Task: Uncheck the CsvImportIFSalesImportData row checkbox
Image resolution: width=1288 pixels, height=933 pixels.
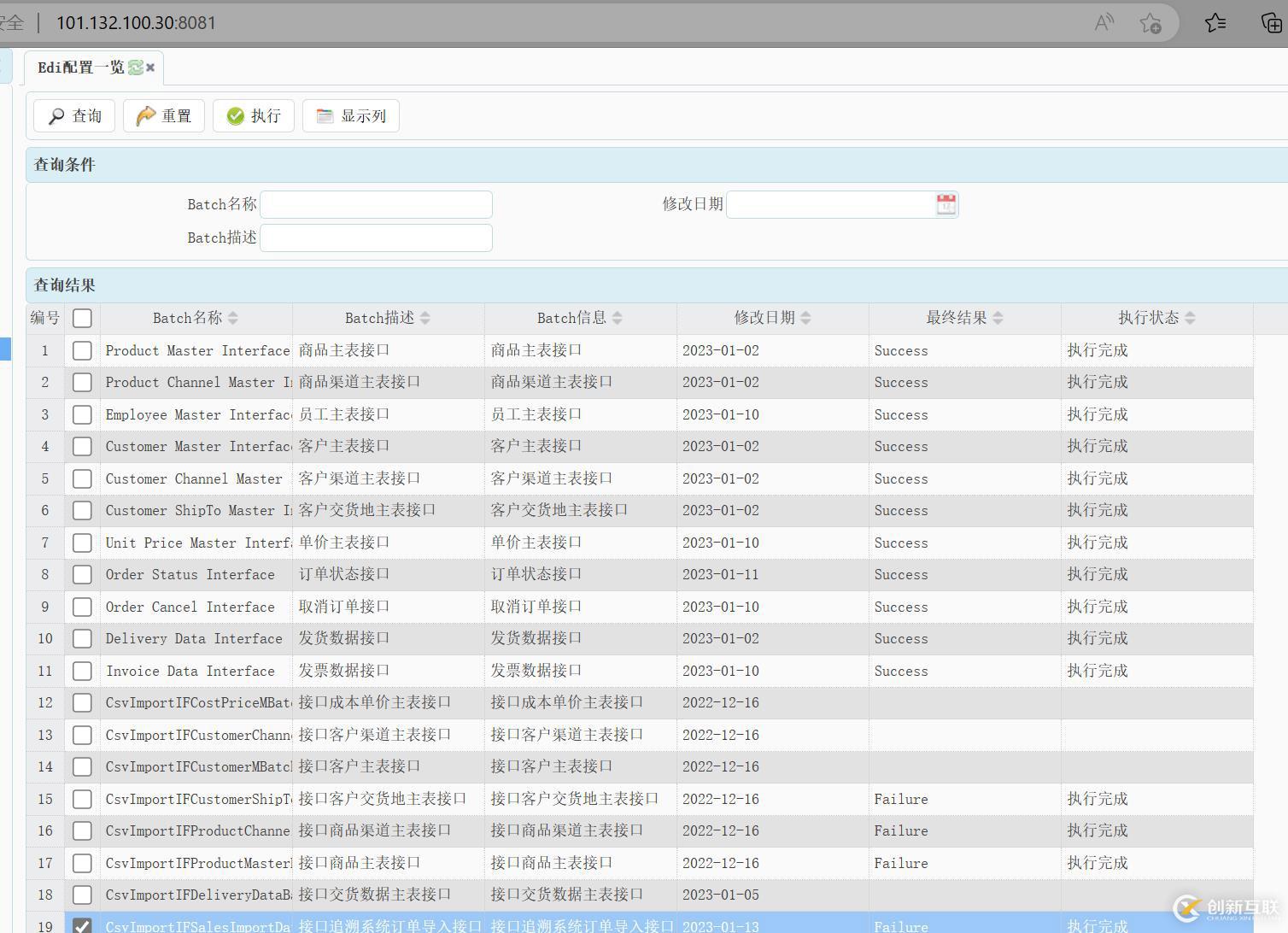Action: (82, 925)
